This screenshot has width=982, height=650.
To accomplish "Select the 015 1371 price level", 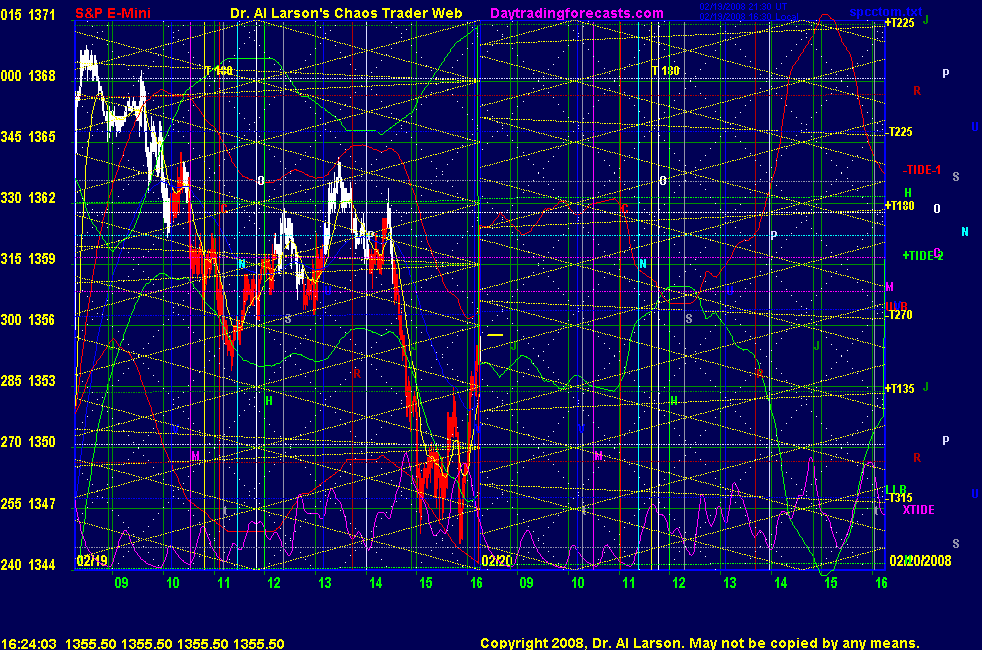I will [28, 15].
